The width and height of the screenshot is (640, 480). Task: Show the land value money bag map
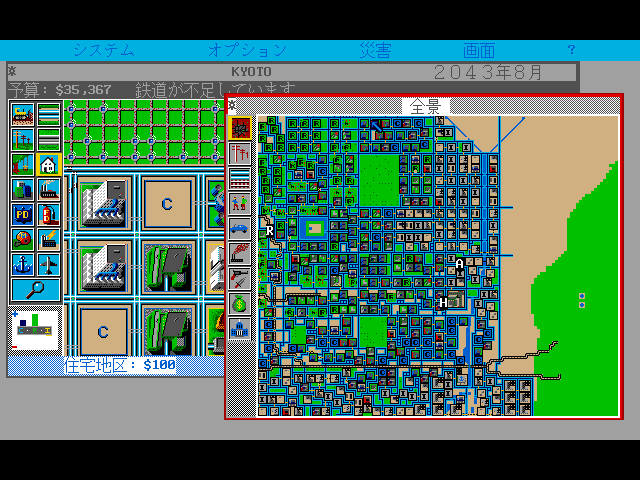(x=240, y=304)
